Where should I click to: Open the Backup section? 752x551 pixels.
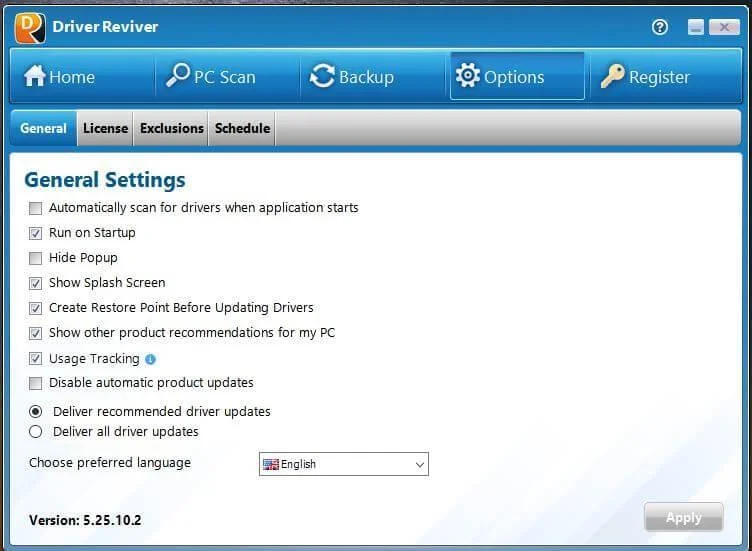tap(373, 76)
